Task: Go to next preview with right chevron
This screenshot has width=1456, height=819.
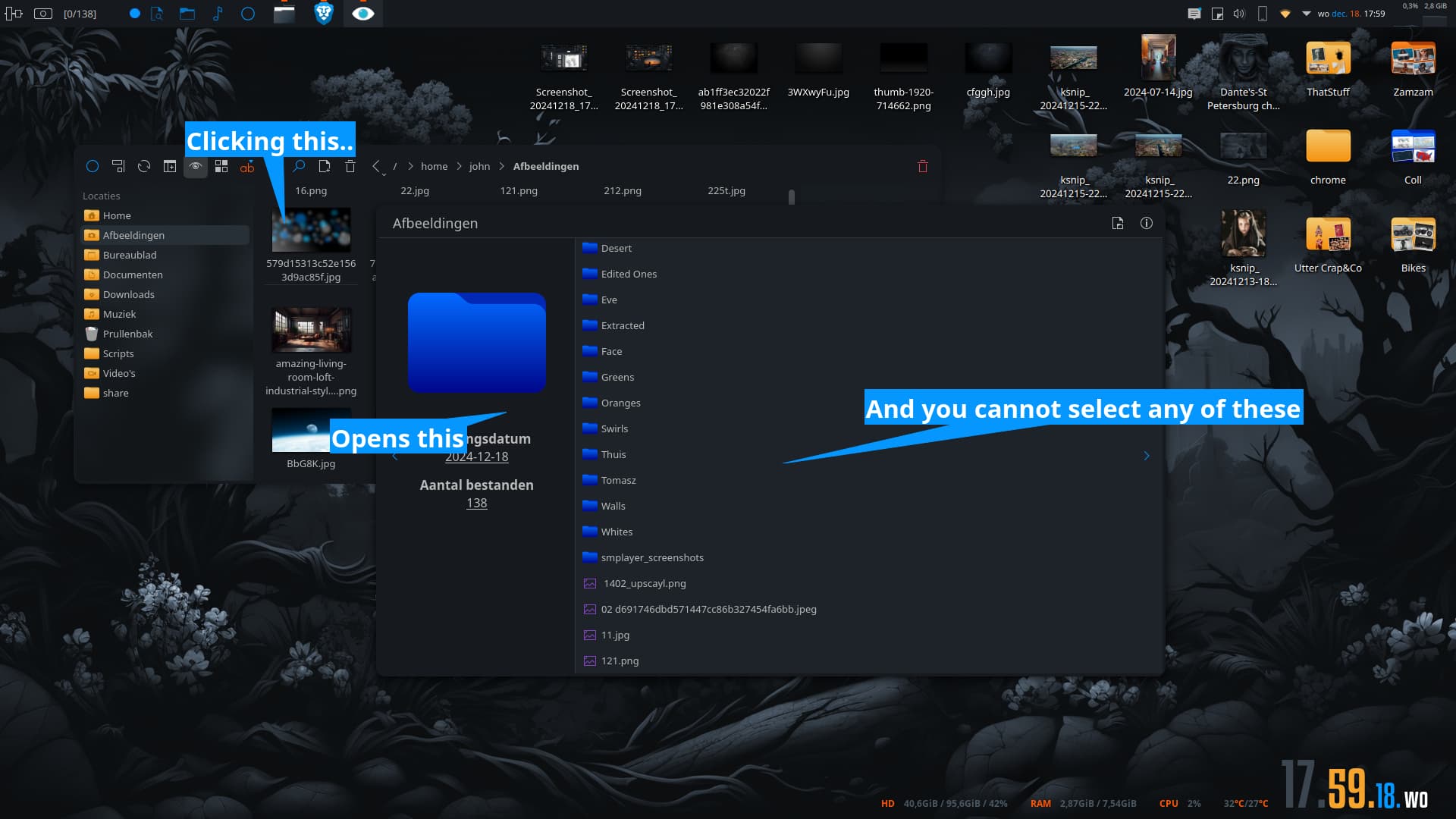Action: pyautogui.click(x=1147, y=456)
